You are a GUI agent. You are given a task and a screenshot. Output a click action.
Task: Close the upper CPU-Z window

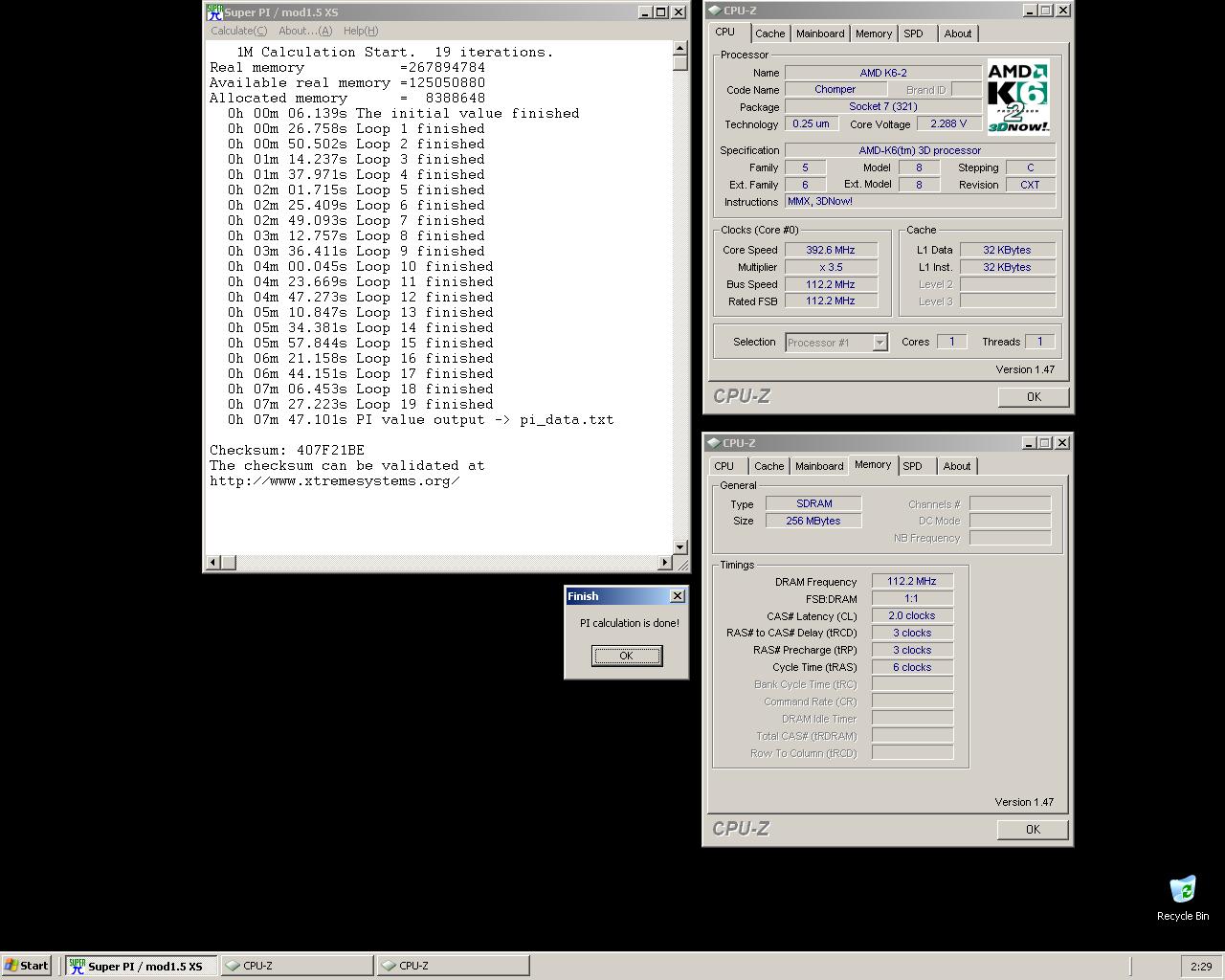pos(1062,11)
